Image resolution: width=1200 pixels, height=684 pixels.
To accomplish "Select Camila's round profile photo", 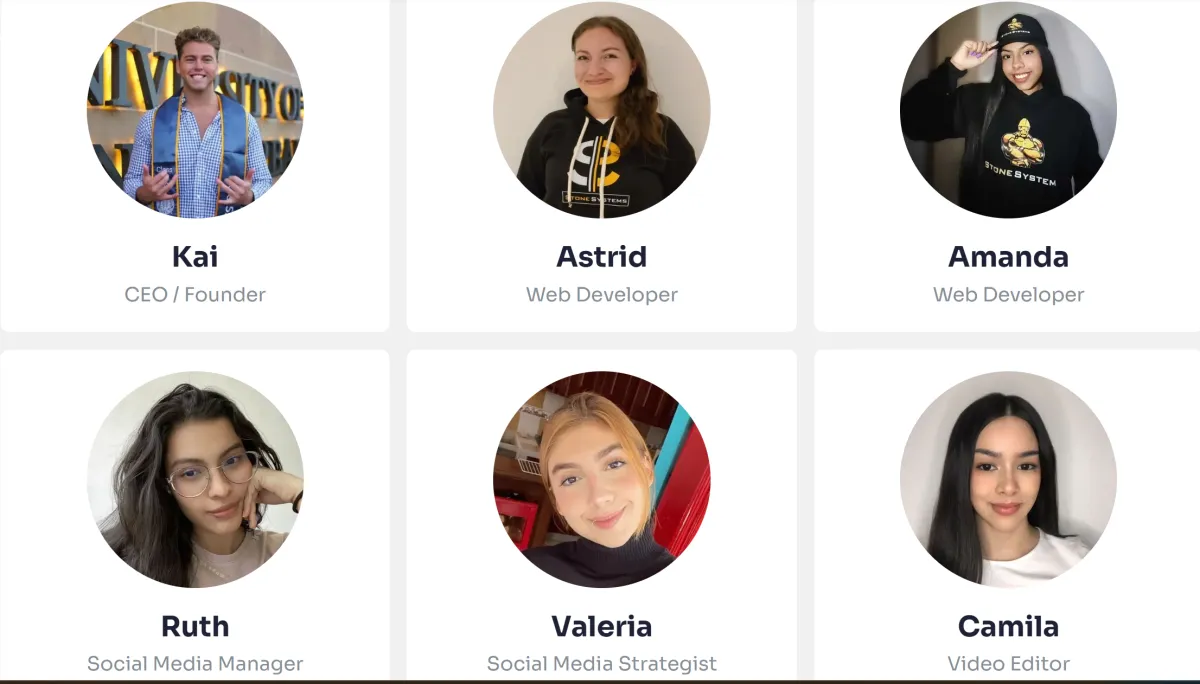I will 1008,480.
